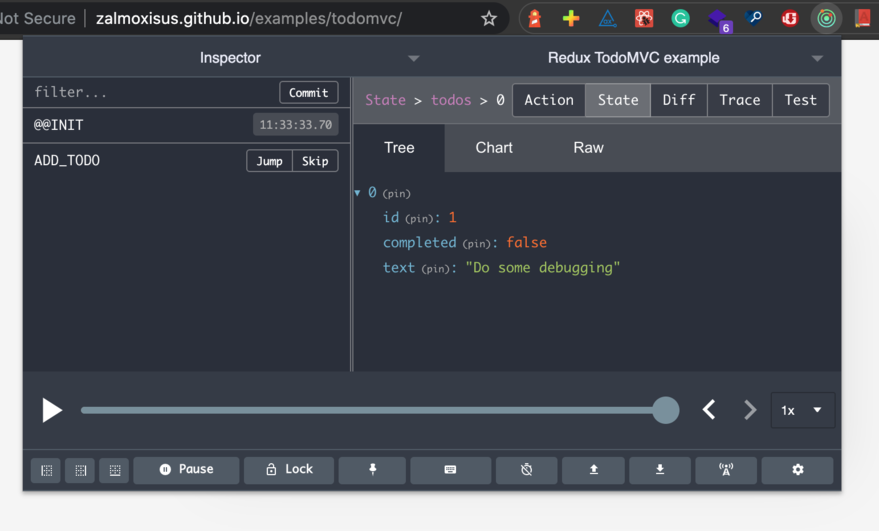The height and width of the screenshot is (531, 879).
Task: Open the keyboard Dispatcher button
Action: tap(450, 470)
